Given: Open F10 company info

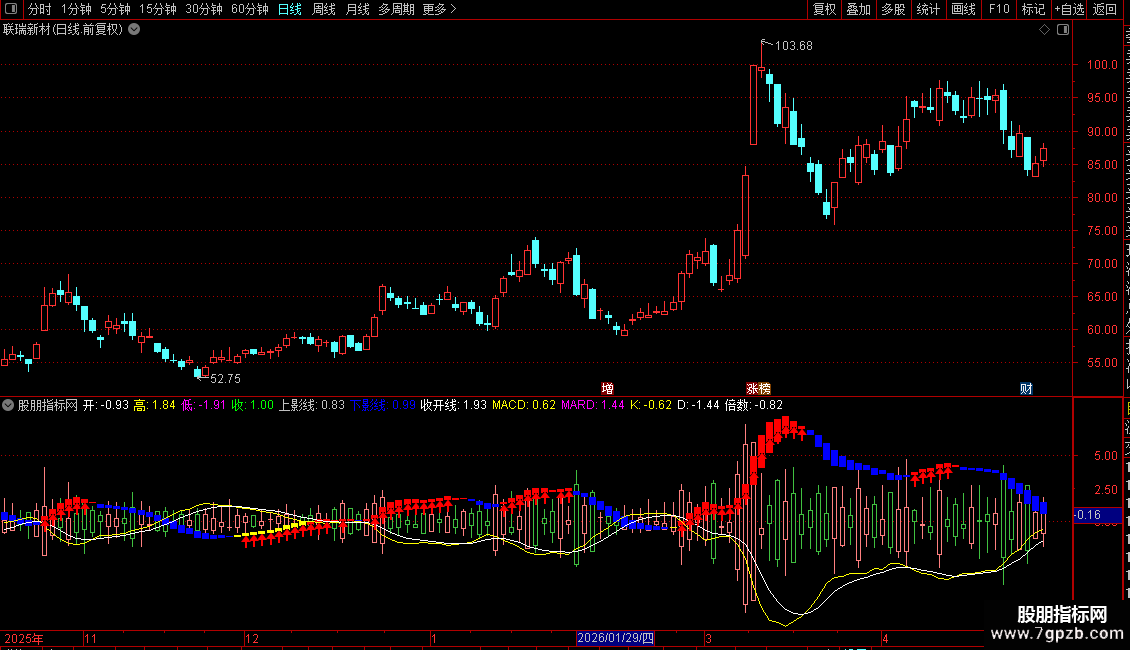Looking at the screenshot, I should tap(999, 9).
